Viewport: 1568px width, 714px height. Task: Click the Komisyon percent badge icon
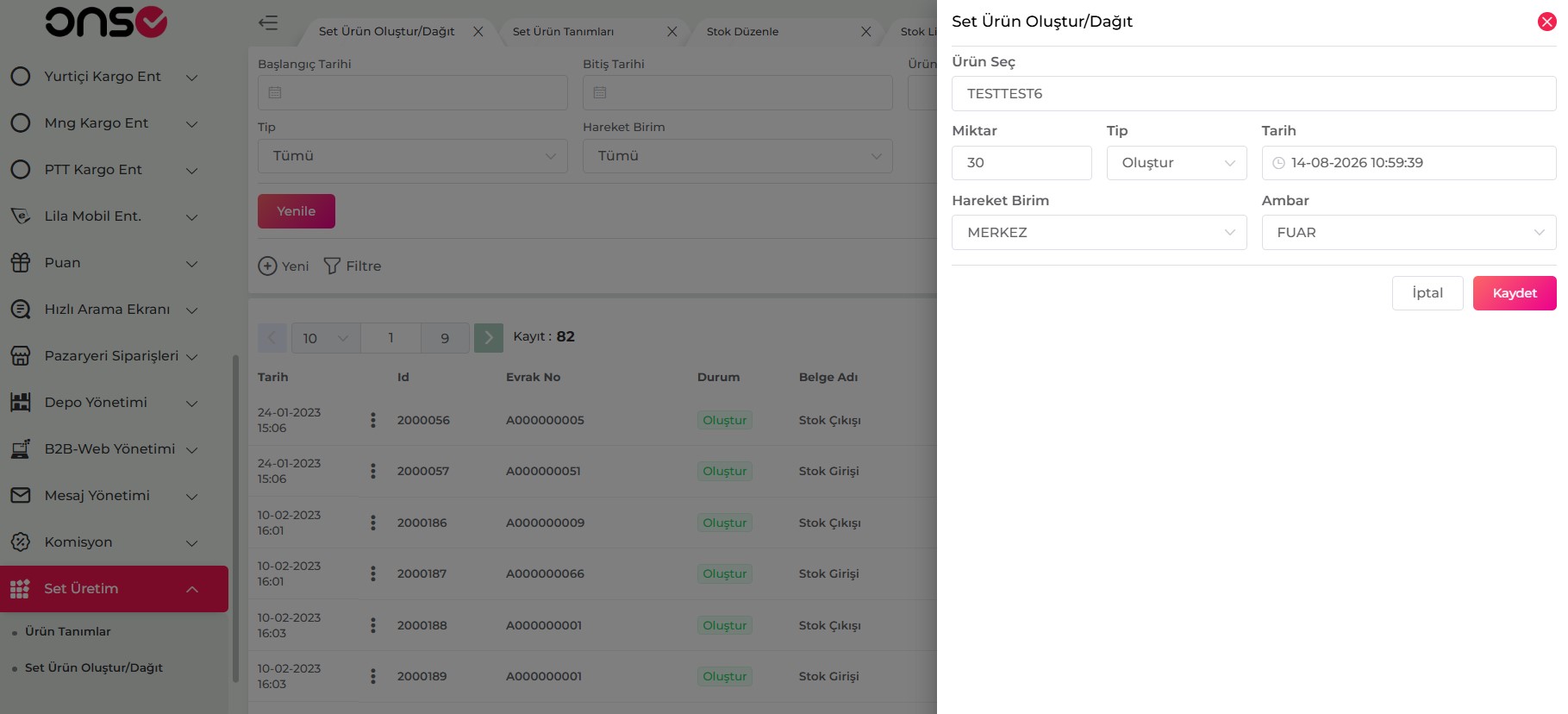click(21, 542)
